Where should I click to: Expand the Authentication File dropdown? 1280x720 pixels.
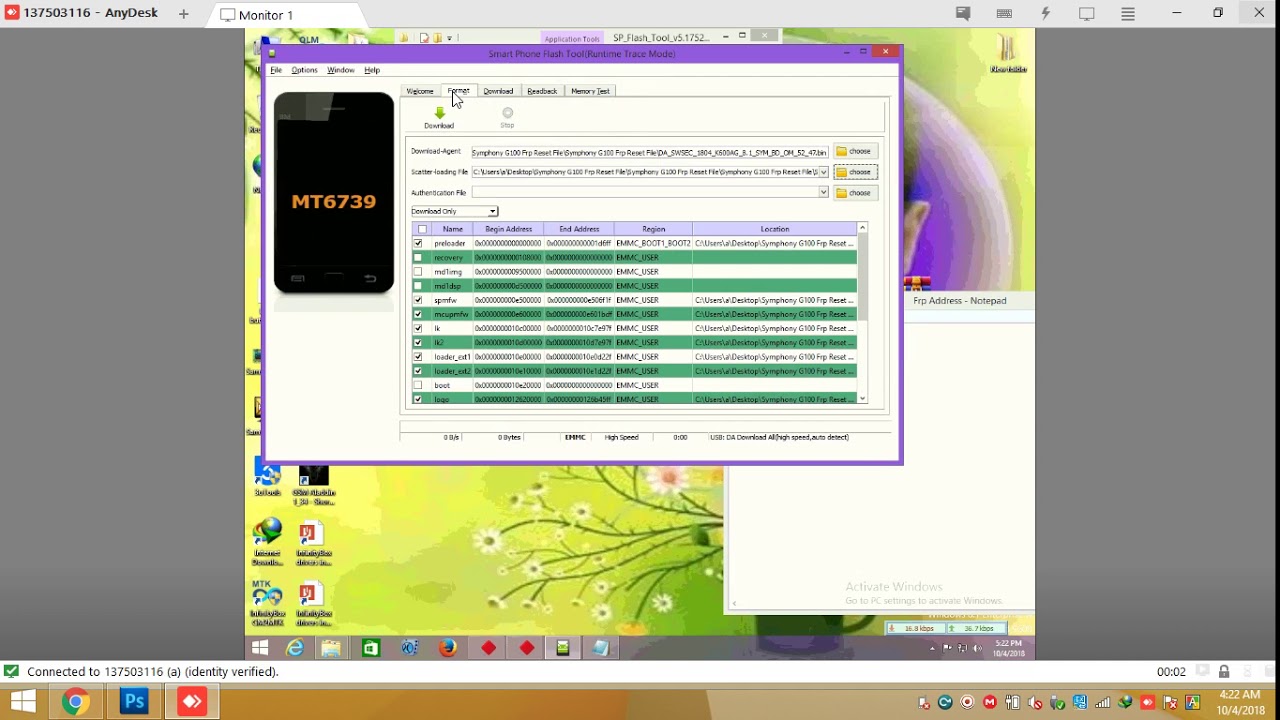coord(824,193)
